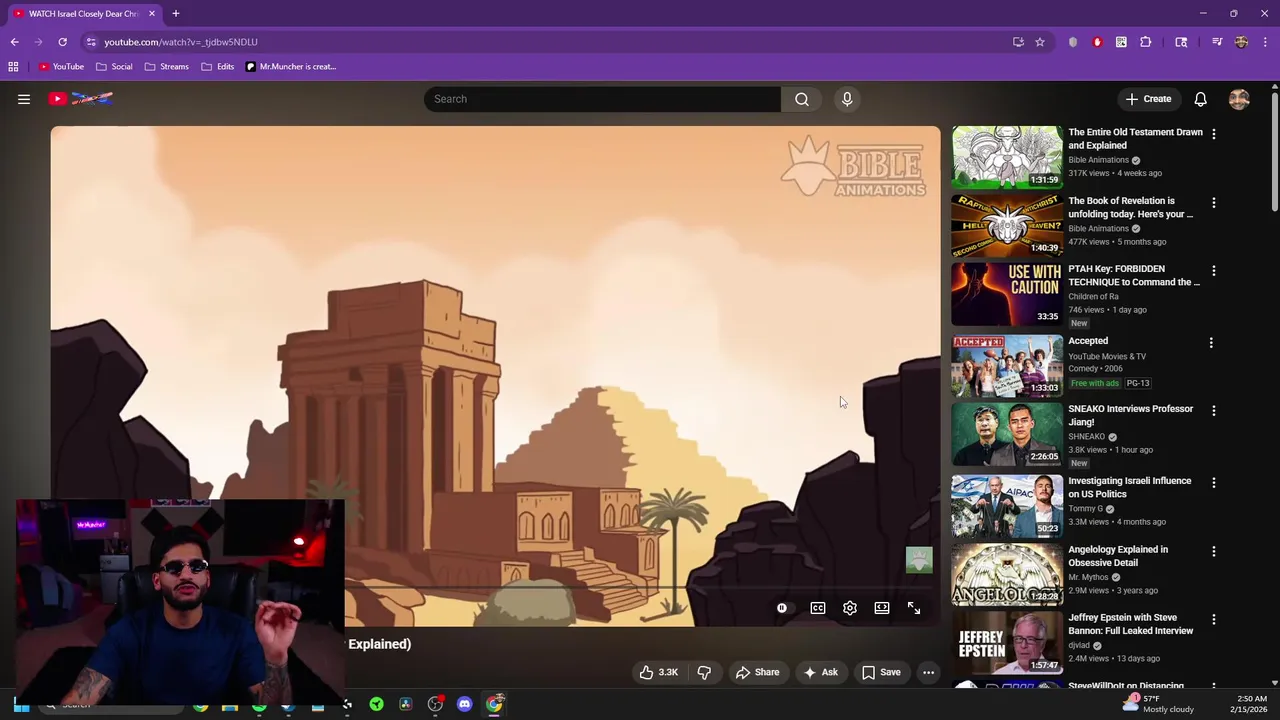
Task: Start voice search with the microphone icon
Action: (847, 99)
